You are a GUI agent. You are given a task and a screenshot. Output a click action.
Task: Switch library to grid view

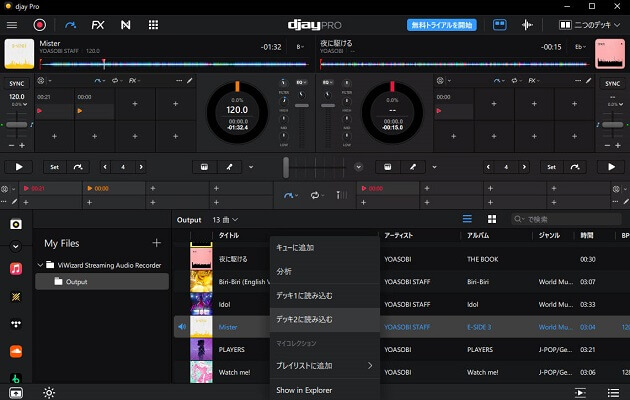point(492,219)
